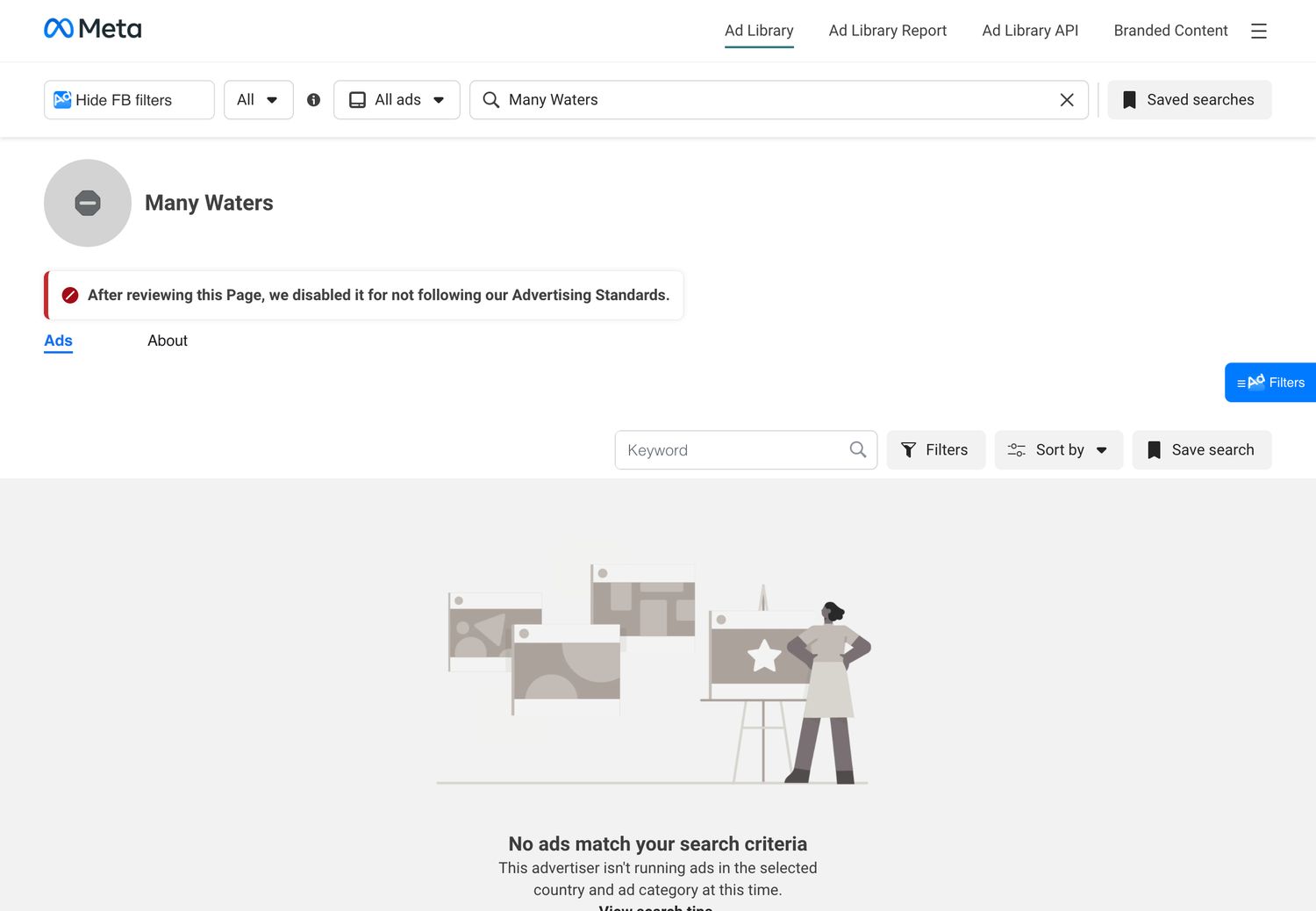Click the Save search button
The height and width of the screenshot is (911, 1316).
click(x=1201, y=449)
